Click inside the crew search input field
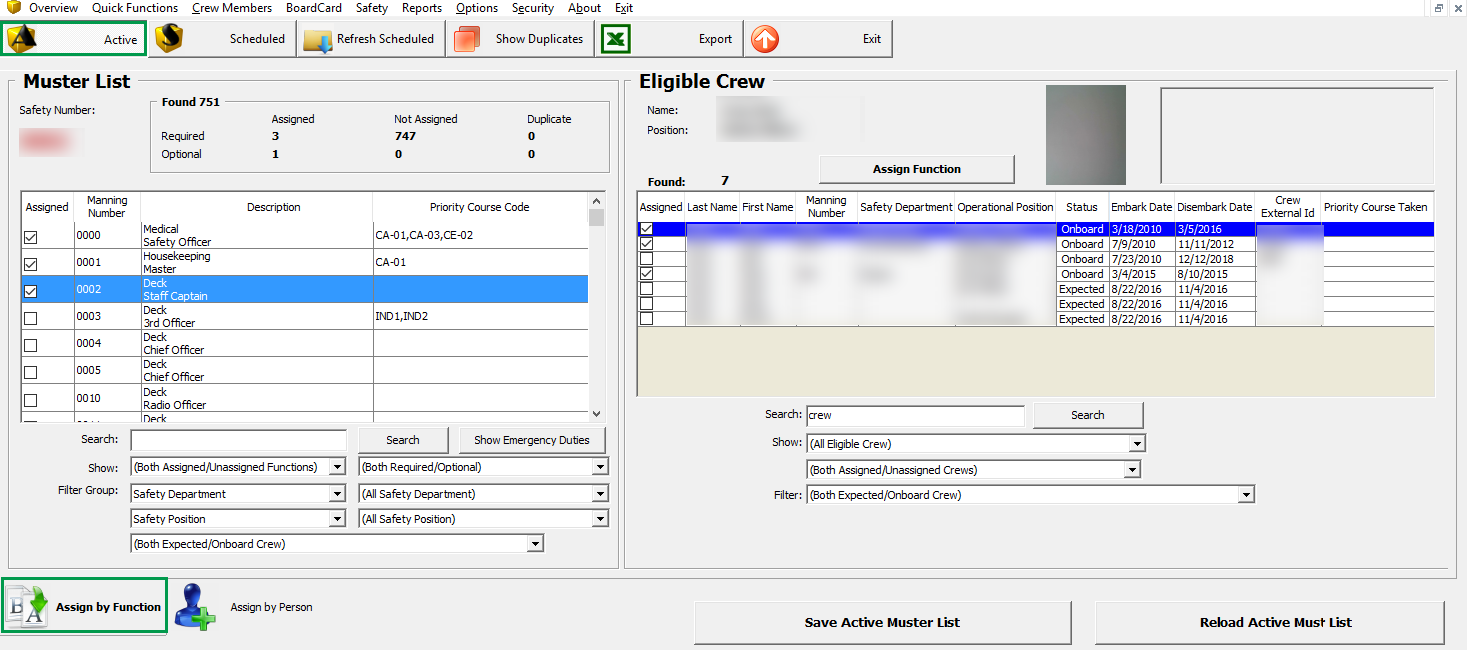 [x=913, y=415]
